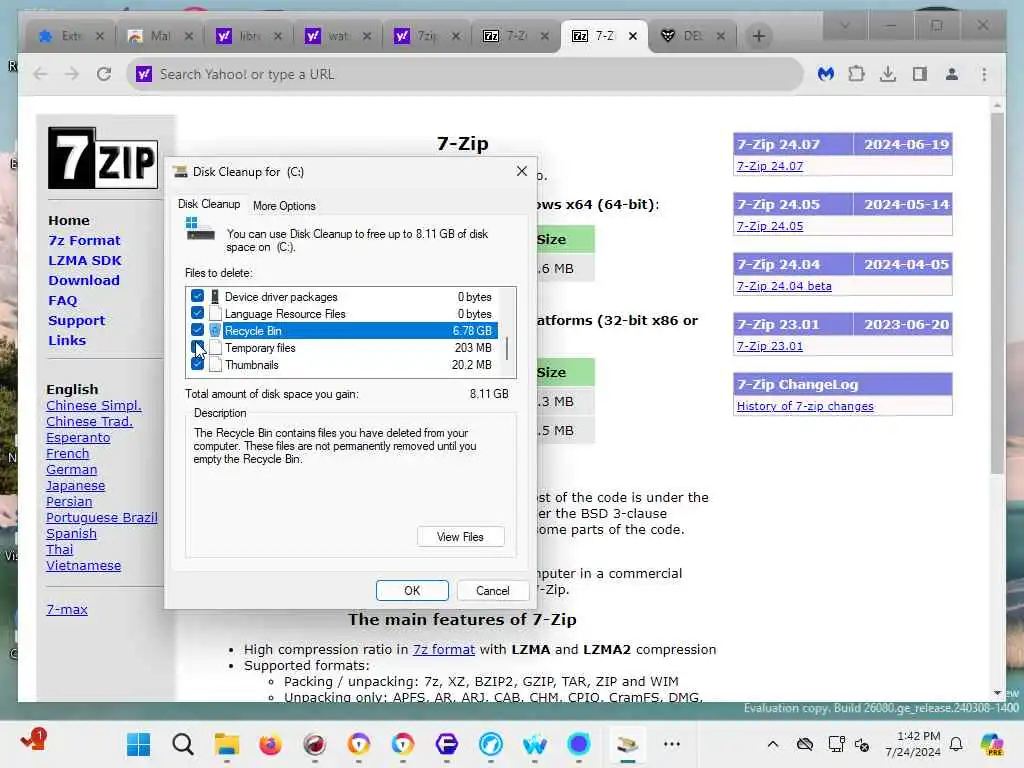Switch language to French
Image resolution: width=1024 pixels, height=768 pixels.
(67, 453)
